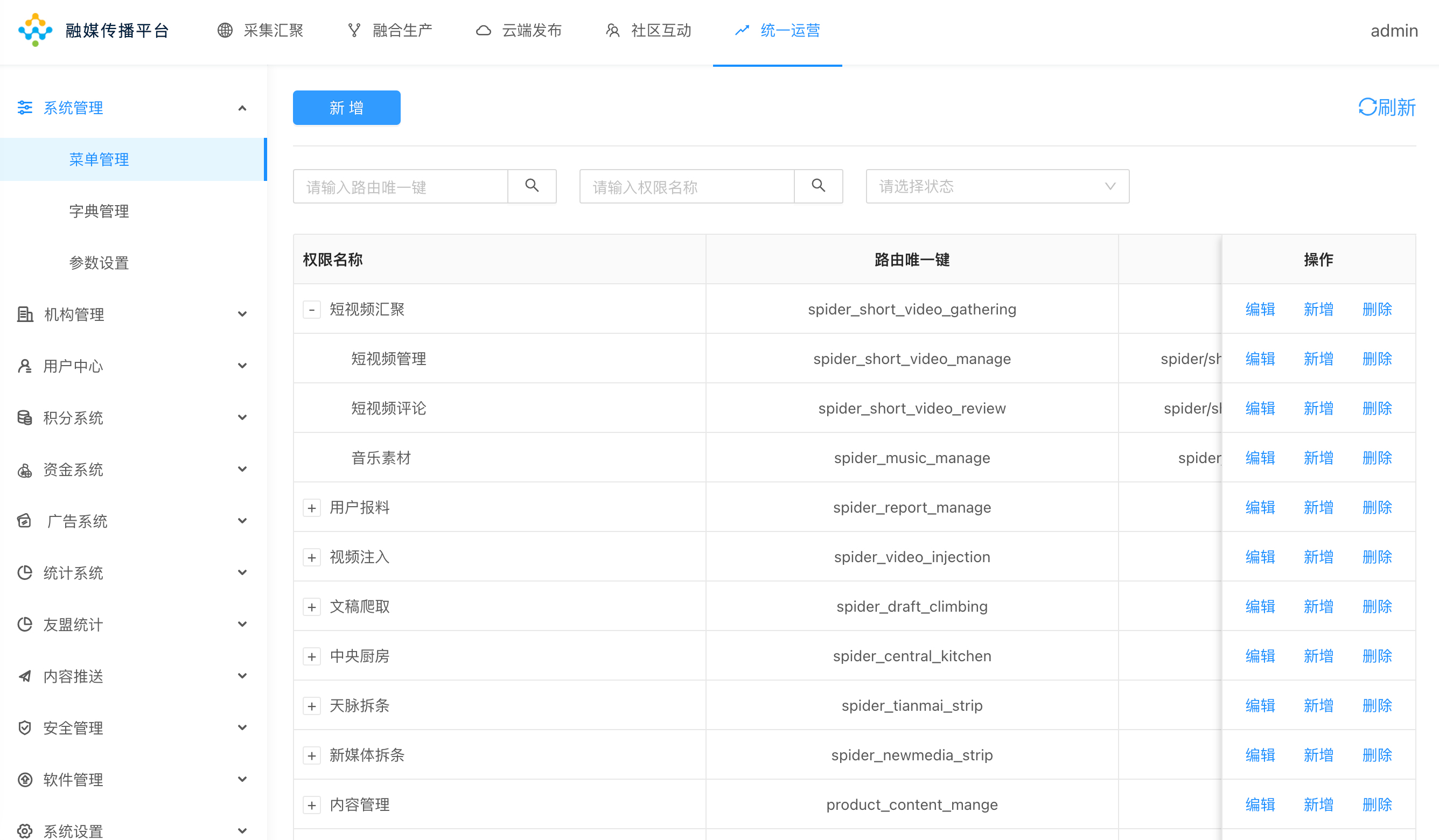This screenshot has width=1439, height=840.
Task: Click the search icon for 权限名称
Action: pyautogui.click(x=818, y=186)
